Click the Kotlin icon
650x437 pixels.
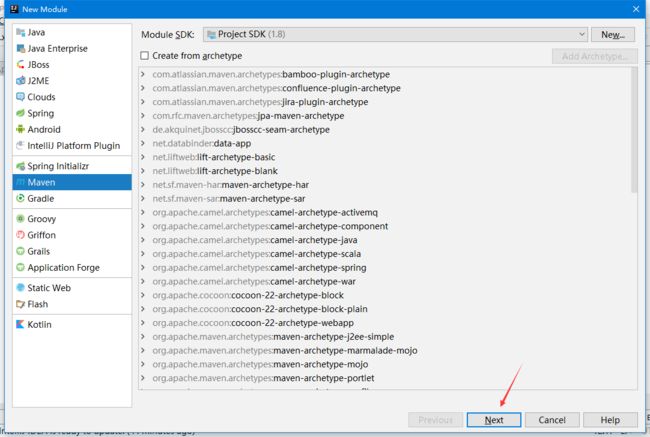20,324
